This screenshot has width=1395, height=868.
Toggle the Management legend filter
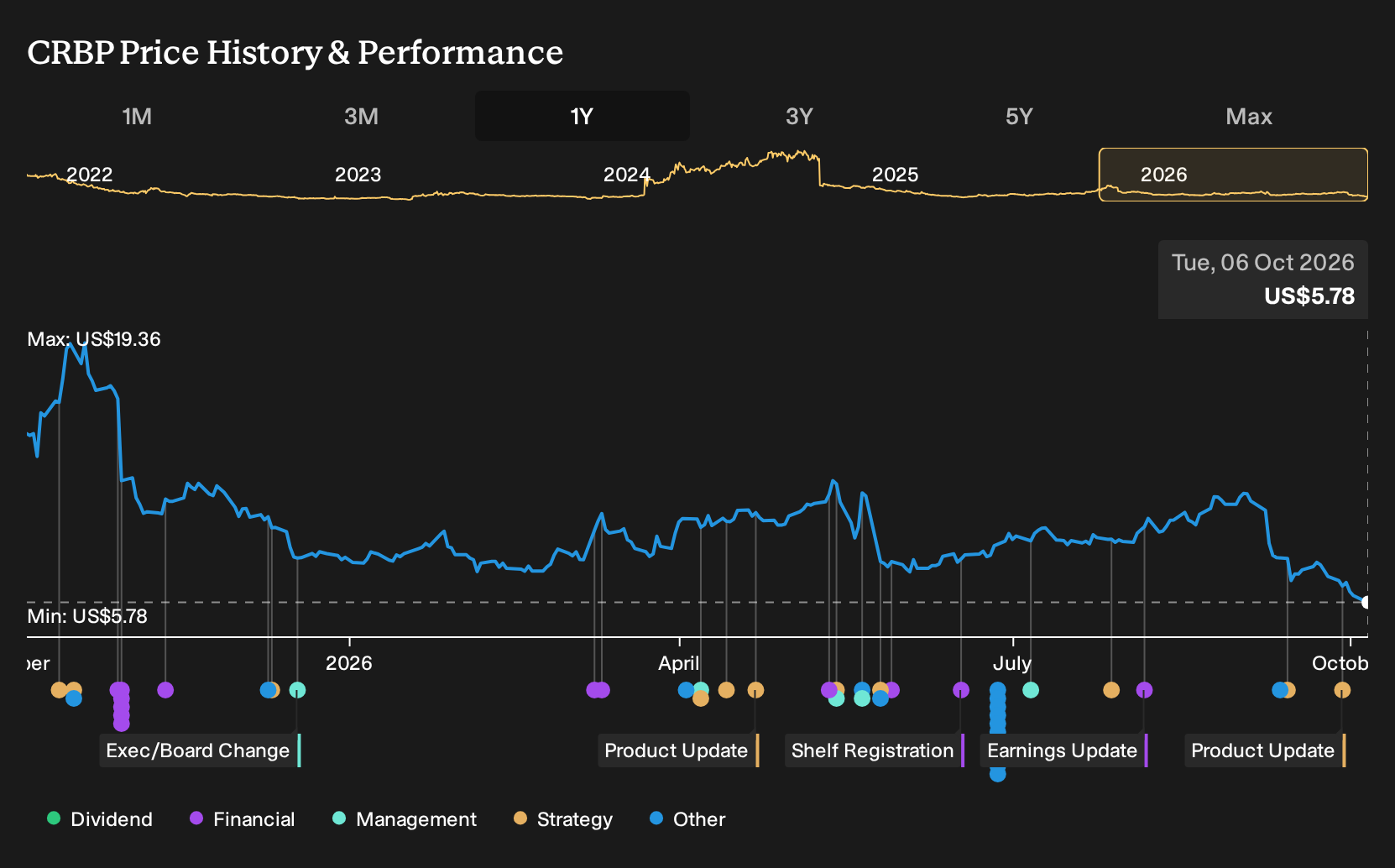405,819
